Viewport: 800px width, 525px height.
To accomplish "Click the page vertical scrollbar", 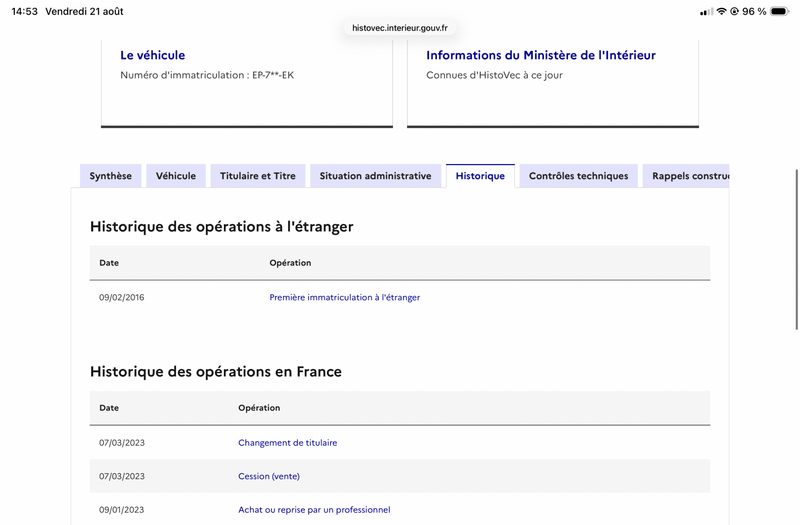I will click(796, 250).
